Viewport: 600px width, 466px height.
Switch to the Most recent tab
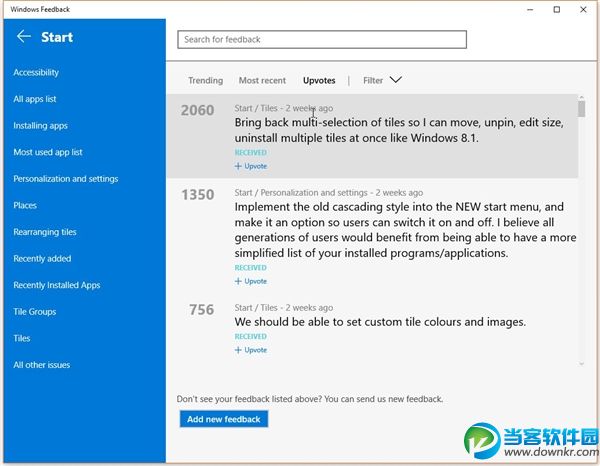tap(262, 80)
